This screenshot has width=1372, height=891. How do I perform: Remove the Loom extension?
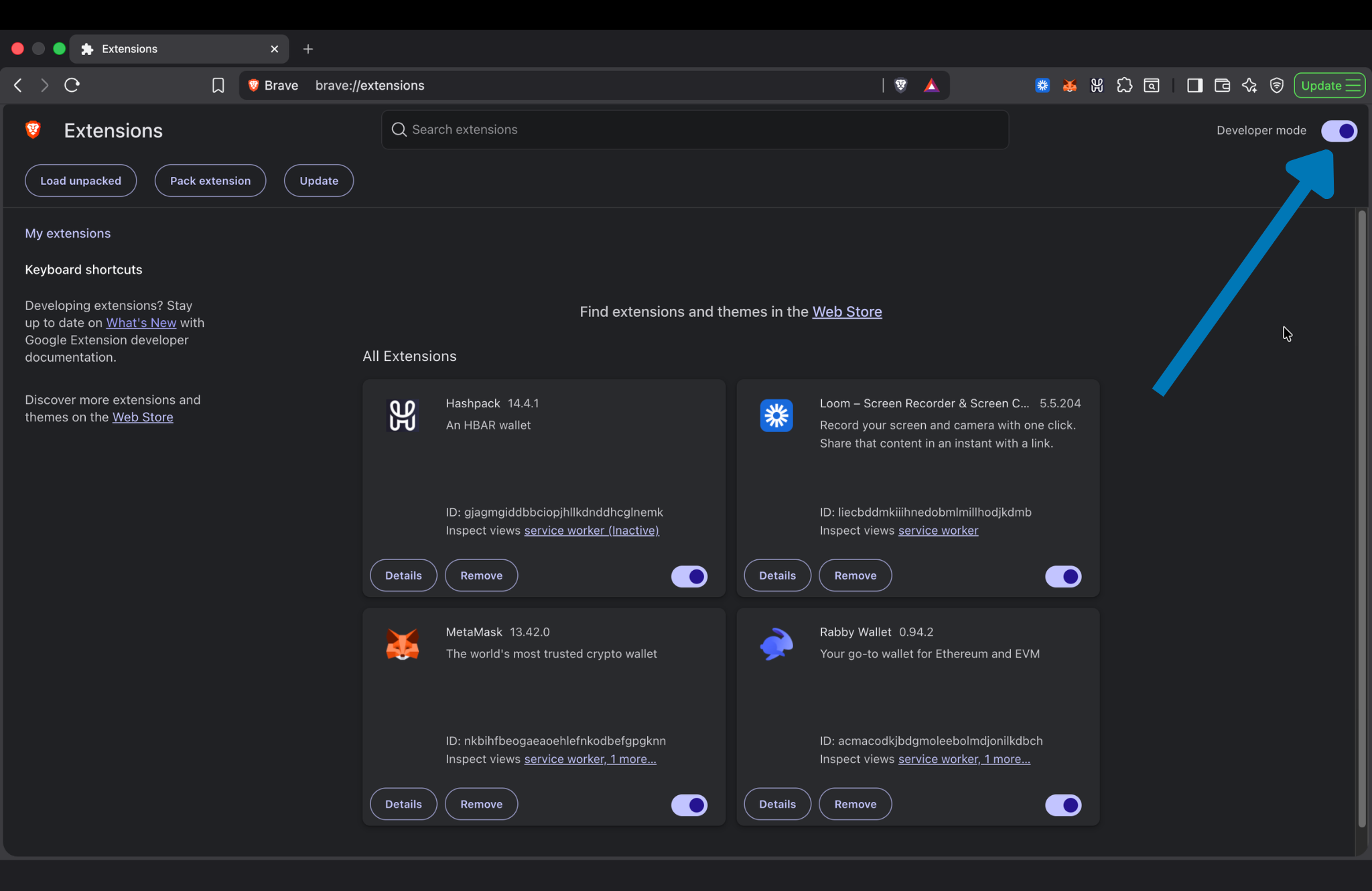[x=855, y=575]
